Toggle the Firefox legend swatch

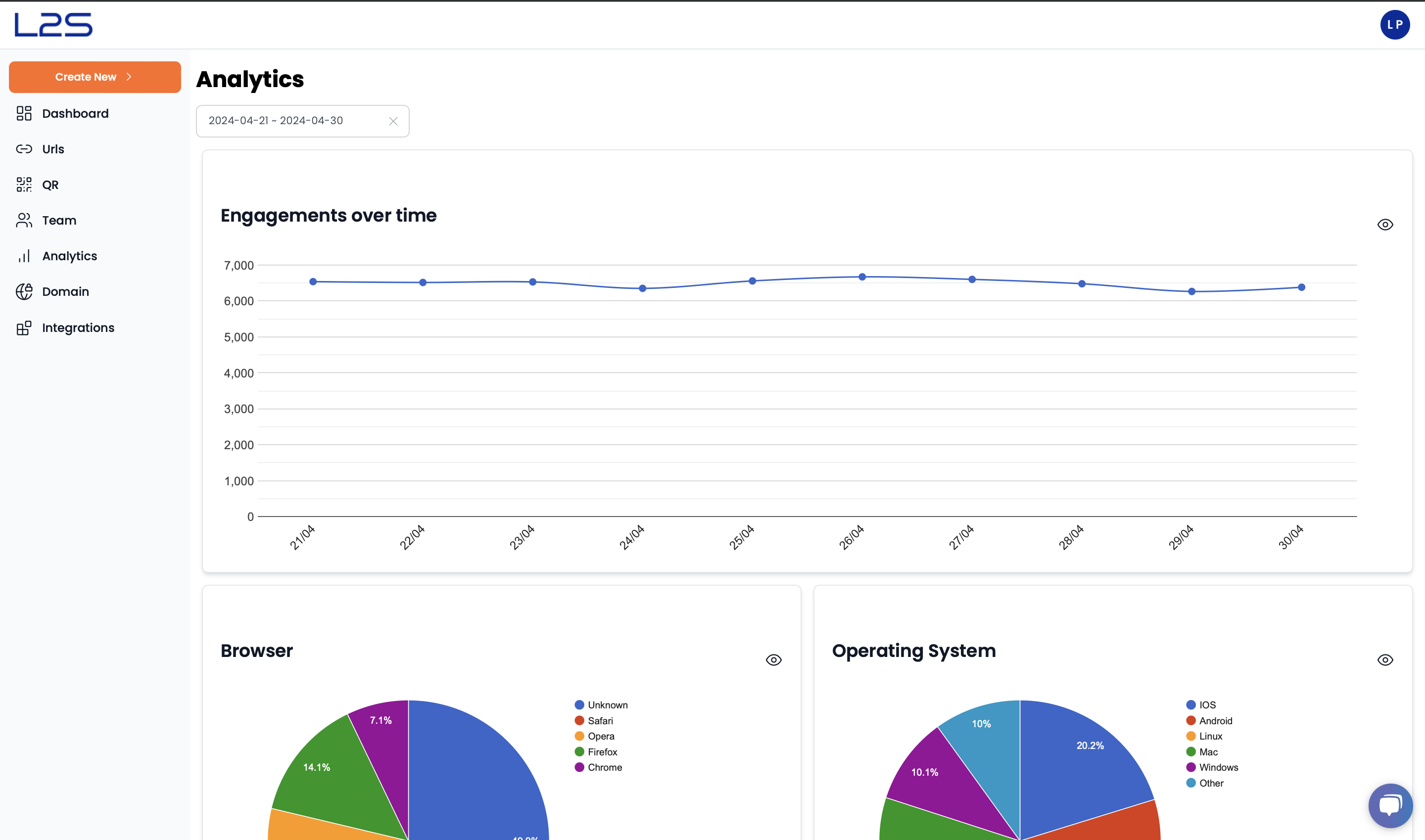click(x=579, y=752)
